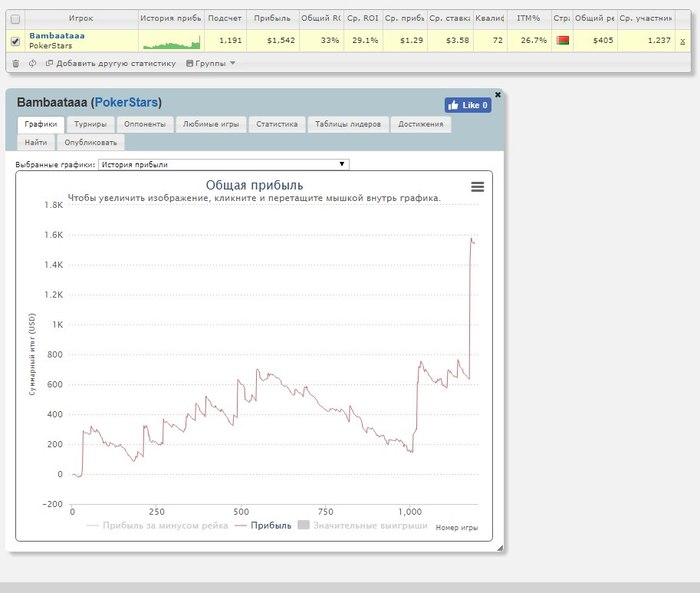This screenshot has height=593, width=700.
Task: Sort by the 'Подсчет' column header
Action: click(x=225, y=18)
